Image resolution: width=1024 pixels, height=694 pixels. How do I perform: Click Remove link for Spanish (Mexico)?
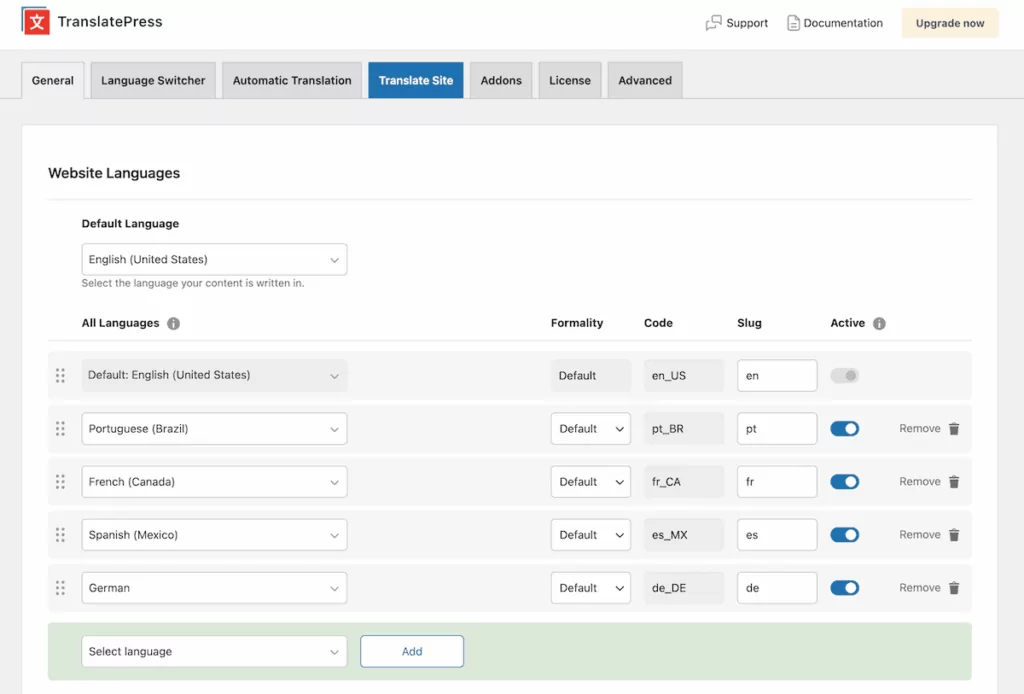[x=920, y=535]
